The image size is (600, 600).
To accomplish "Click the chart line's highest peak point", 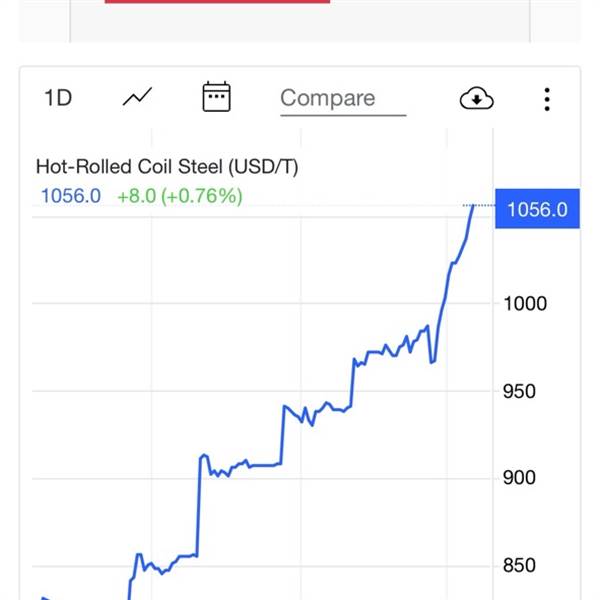I will click(473, 207).
